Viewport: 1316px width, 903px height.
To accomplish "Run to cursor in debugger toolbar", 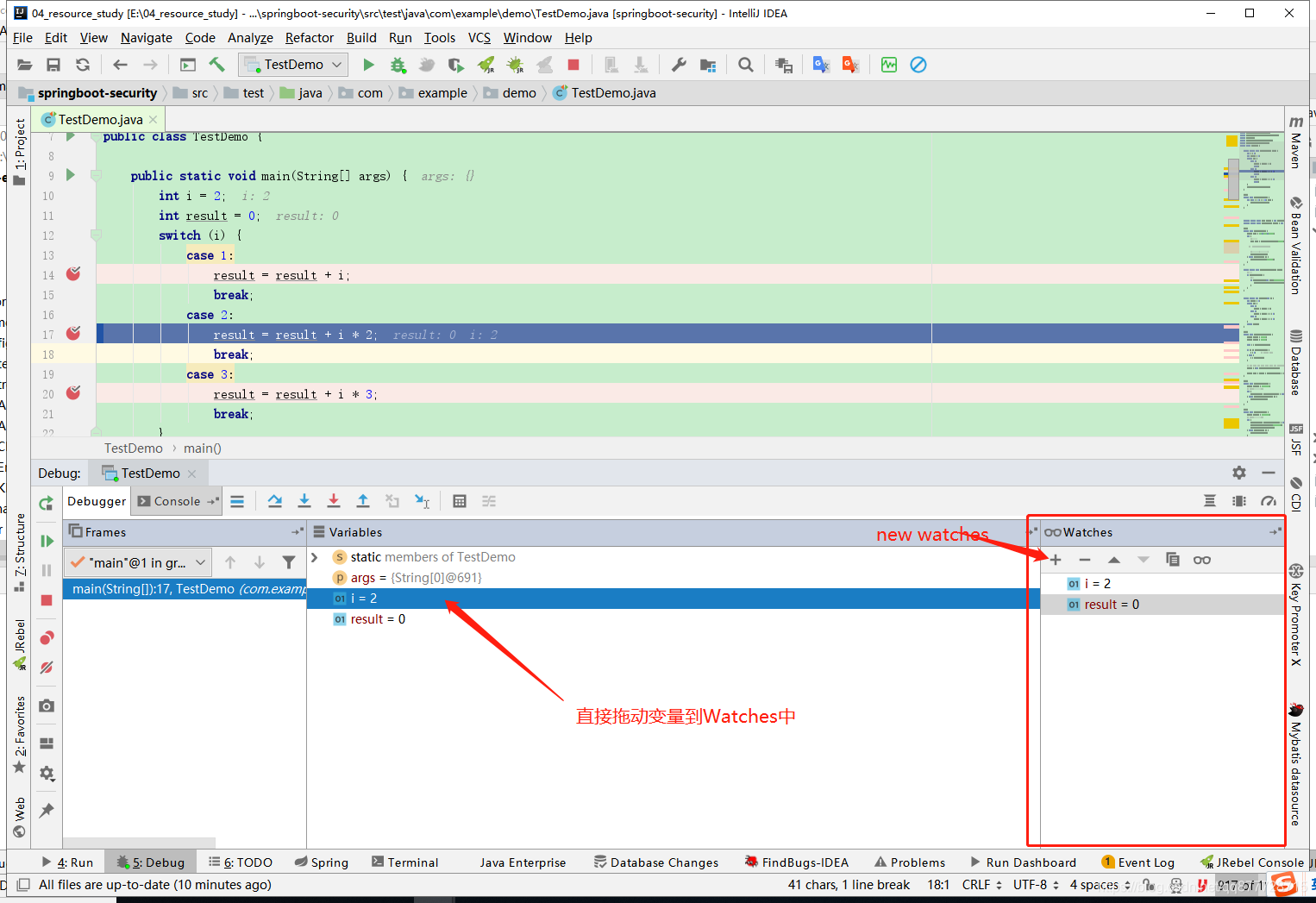I will click(x=422, y=501).
